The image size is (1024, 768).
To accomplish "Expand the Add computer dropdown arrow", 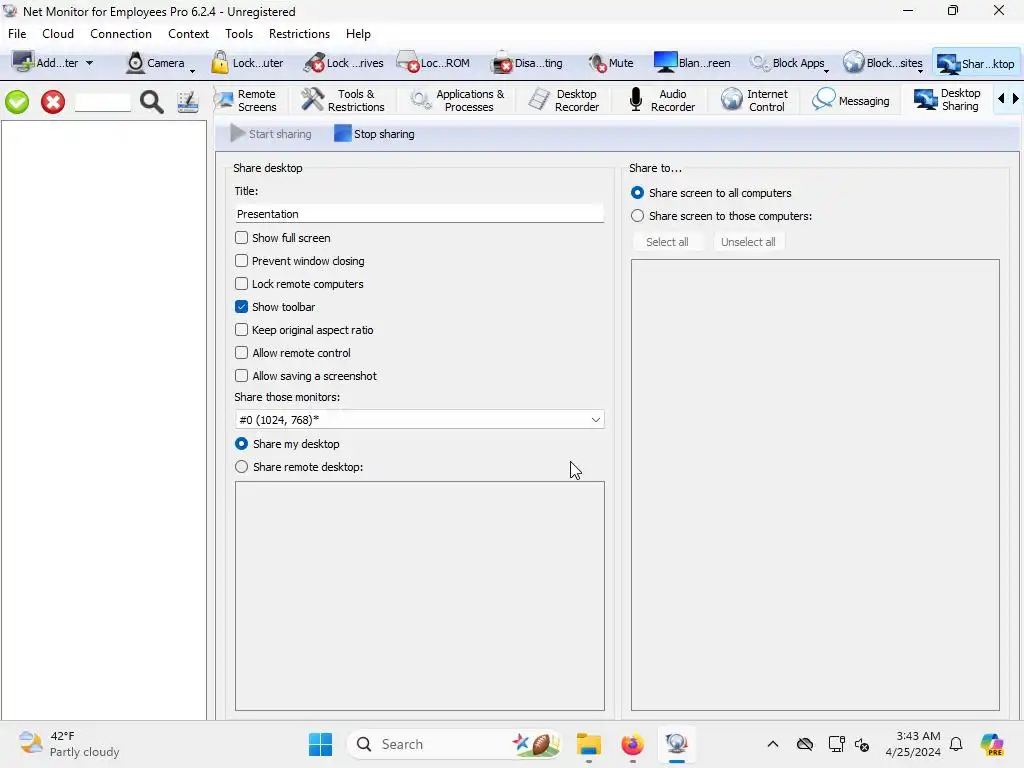I will tap(89, 63).
